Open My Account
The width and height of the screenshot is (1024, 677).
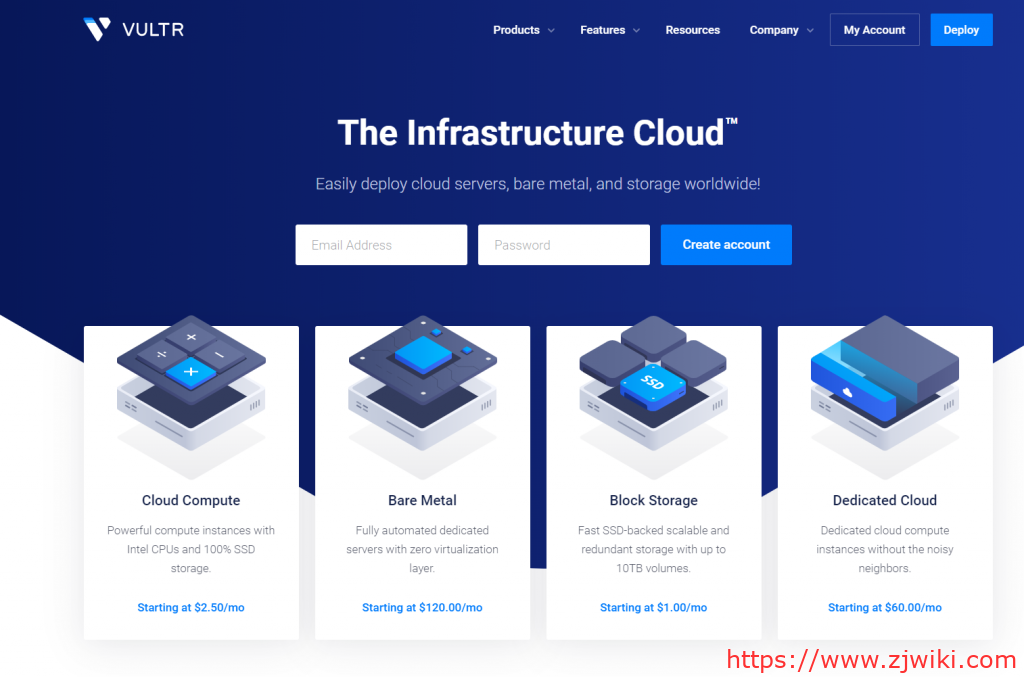[874, 29]
